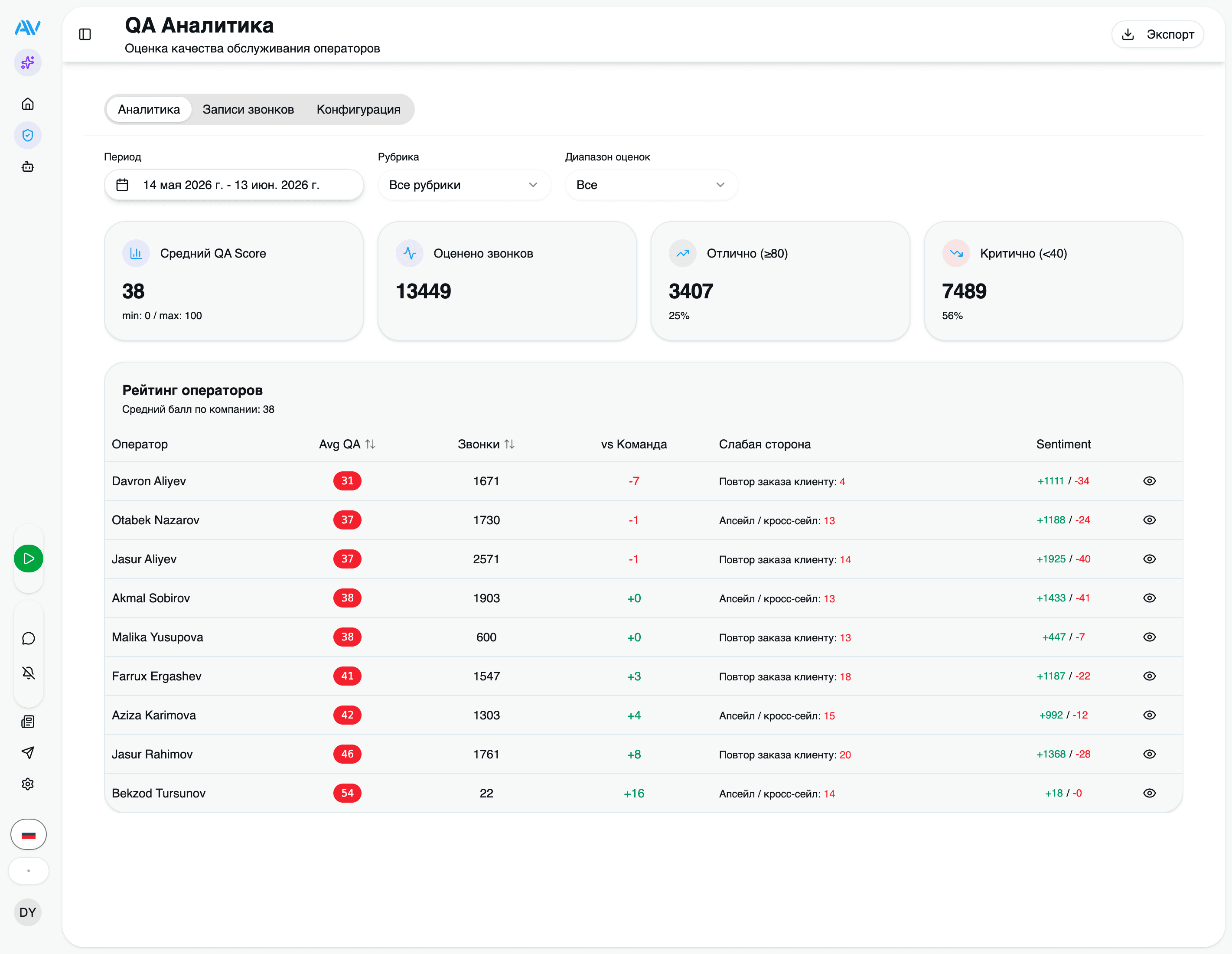Click the Критично (<40) card

pyautogui.click(x=1054, y=281)
